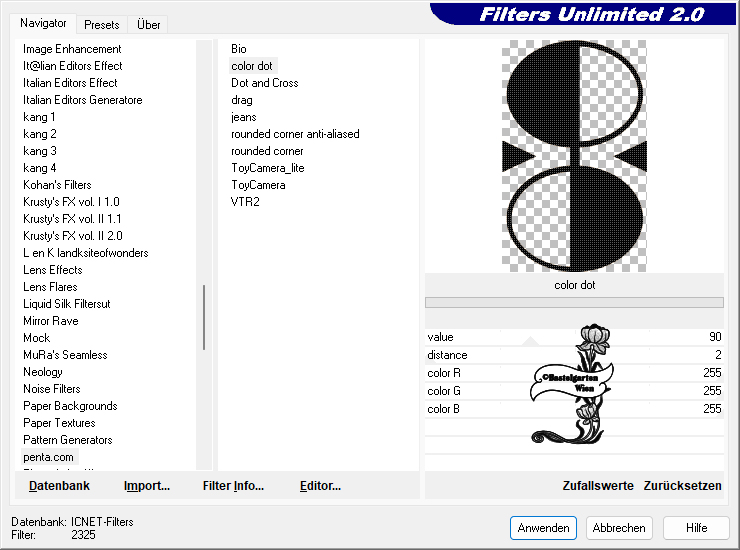
Task: Select Liquid Silk Filtersut category
Action: tap(67, 304)
